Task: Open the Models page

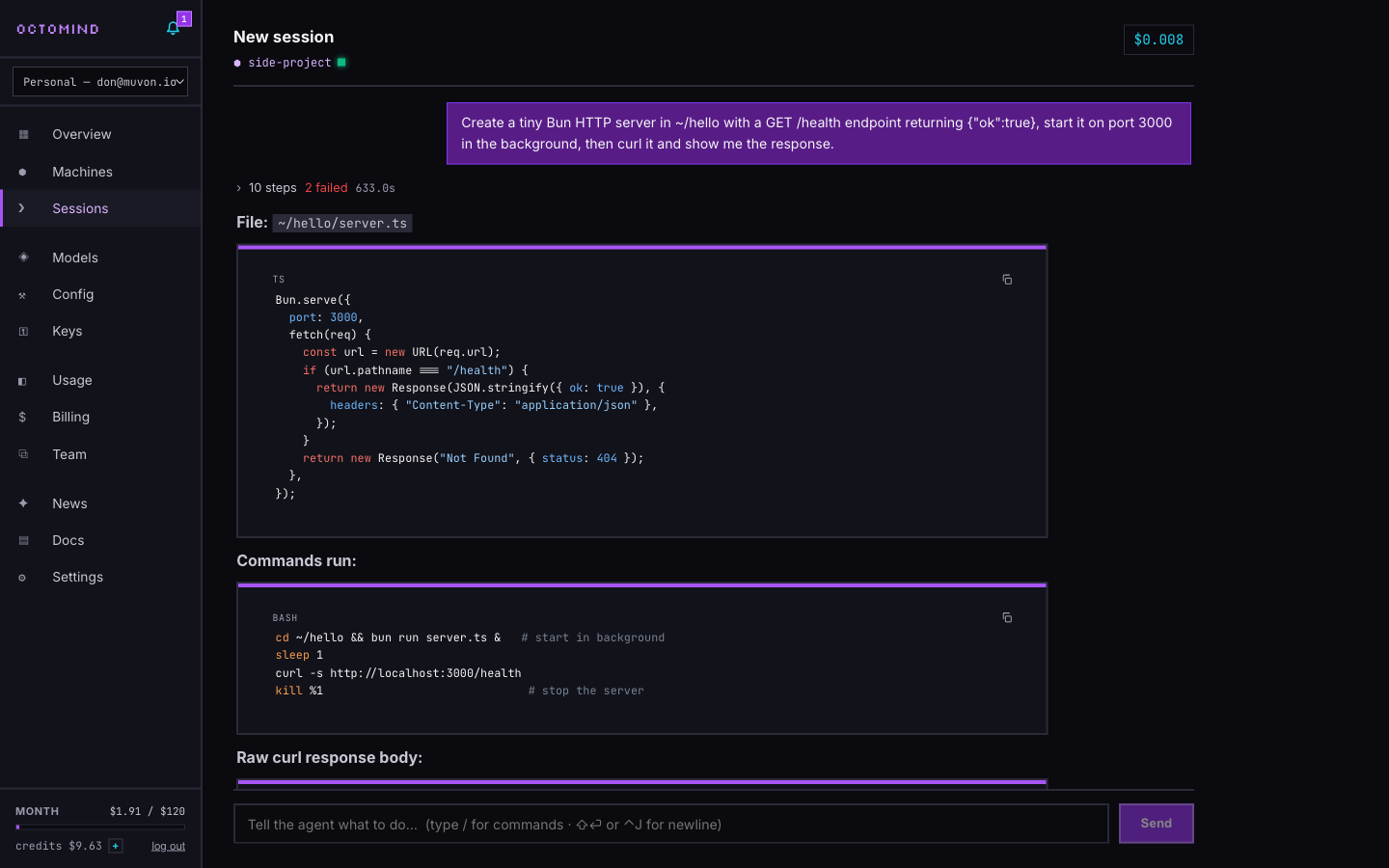Action: (100, 258)
